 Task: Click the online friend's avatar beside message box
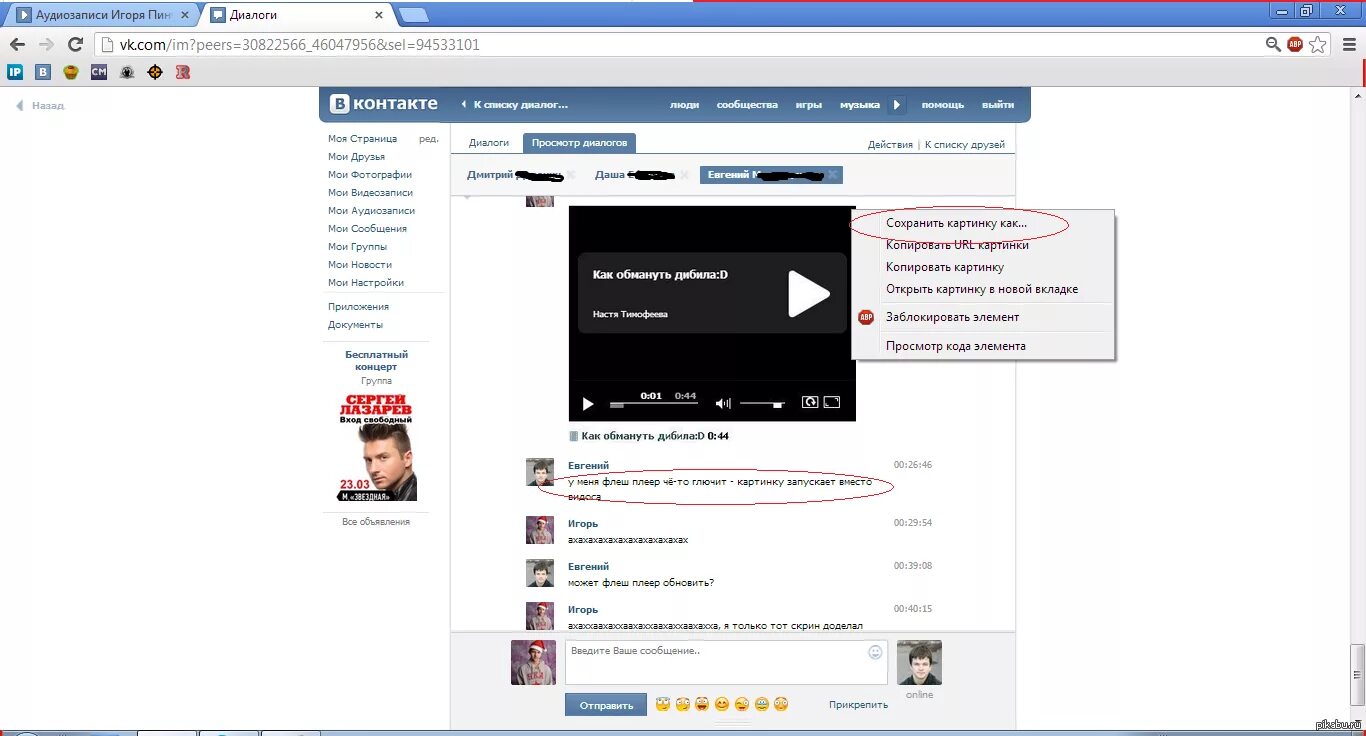[919, 662]
